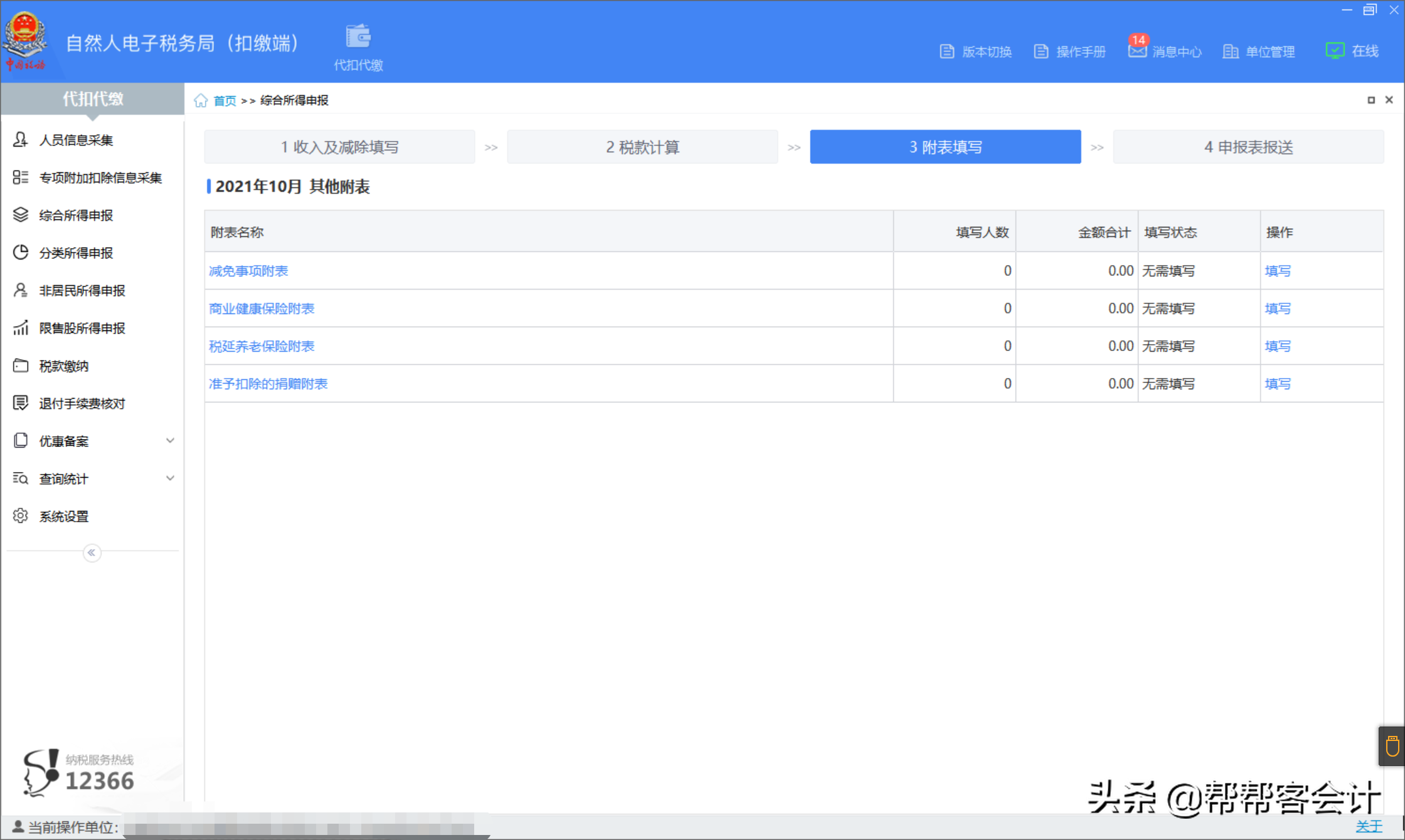The width and height of the screenshot is (1405, 840).
Task: Select 系统设置 in sidebar
Action: 63,516
